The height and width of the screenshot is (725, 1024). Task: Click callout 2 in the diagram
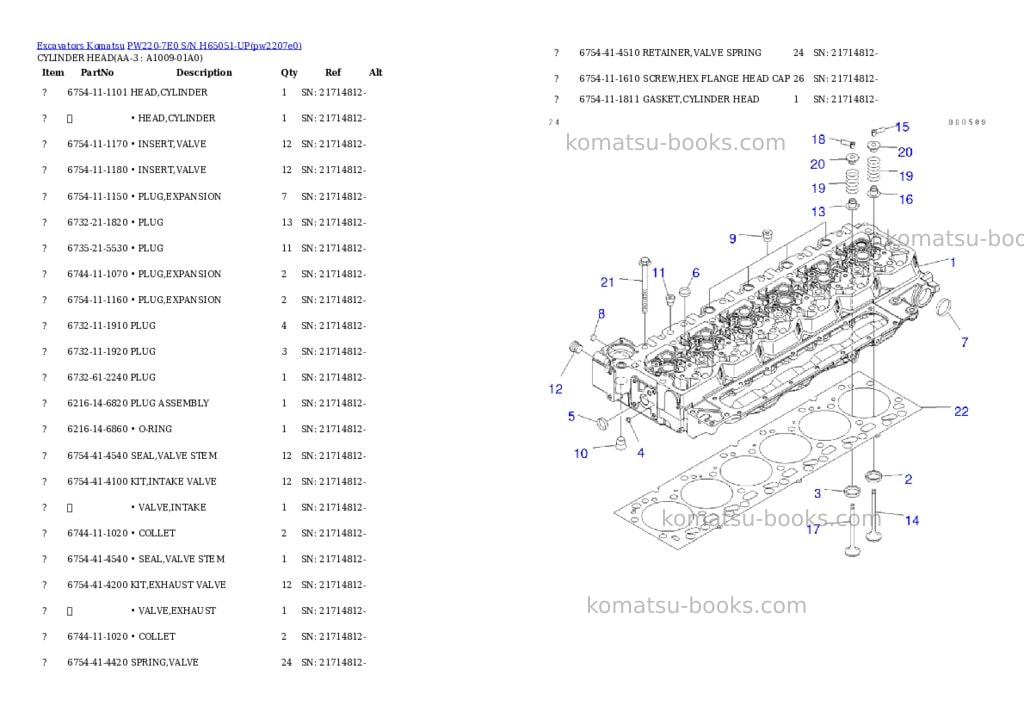click(908, 479)
